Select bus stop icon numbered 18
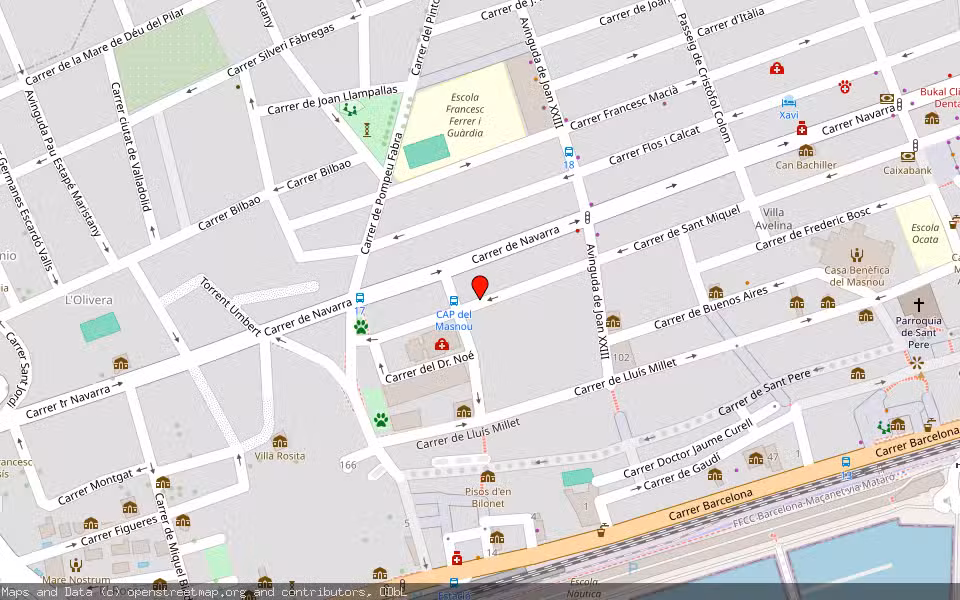This screenshot has width=960, height=600. (569, 152)
